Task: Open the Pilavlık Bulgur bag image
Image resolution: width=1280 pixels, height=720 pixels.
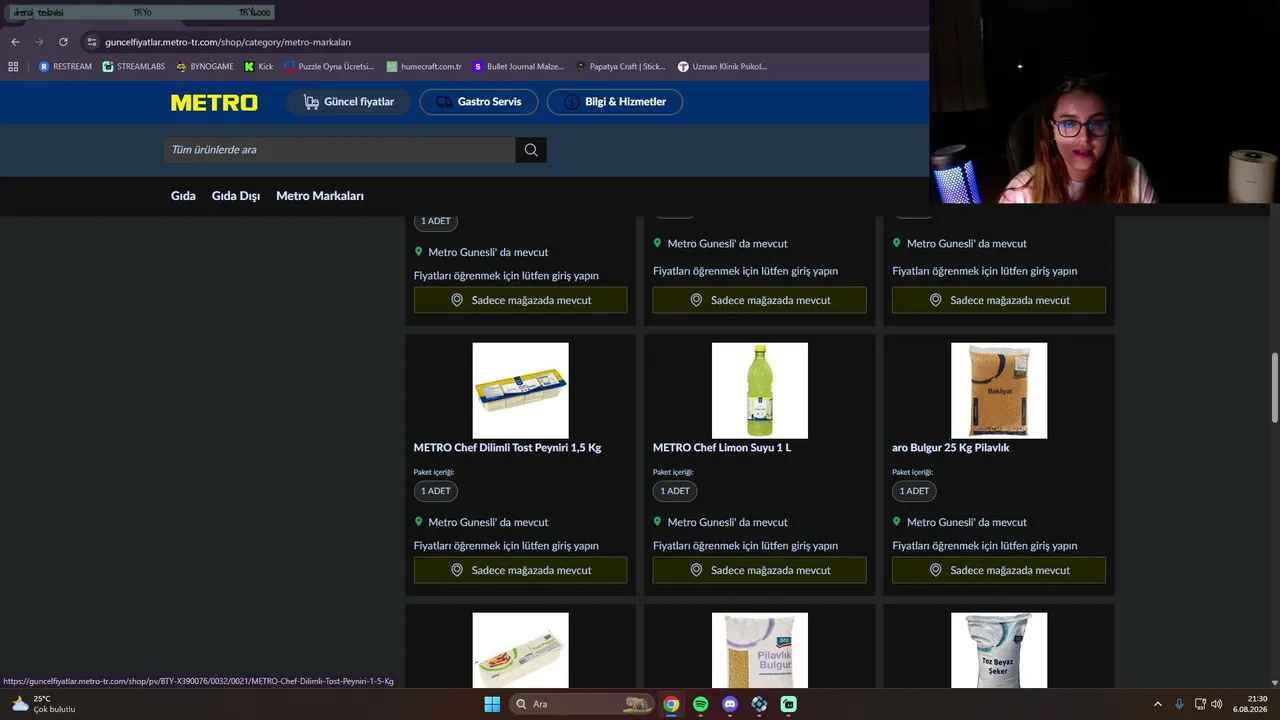Action: tap(760, 650)
